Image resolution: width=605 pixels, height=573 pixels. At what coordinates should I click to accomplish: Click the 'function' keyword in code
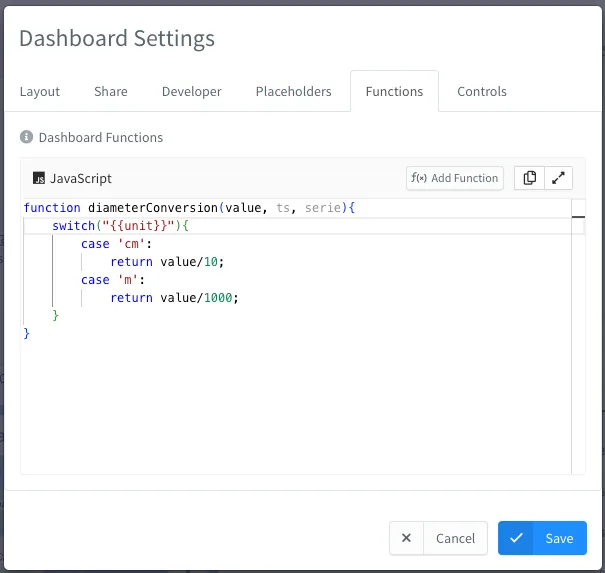coord(52,208)
